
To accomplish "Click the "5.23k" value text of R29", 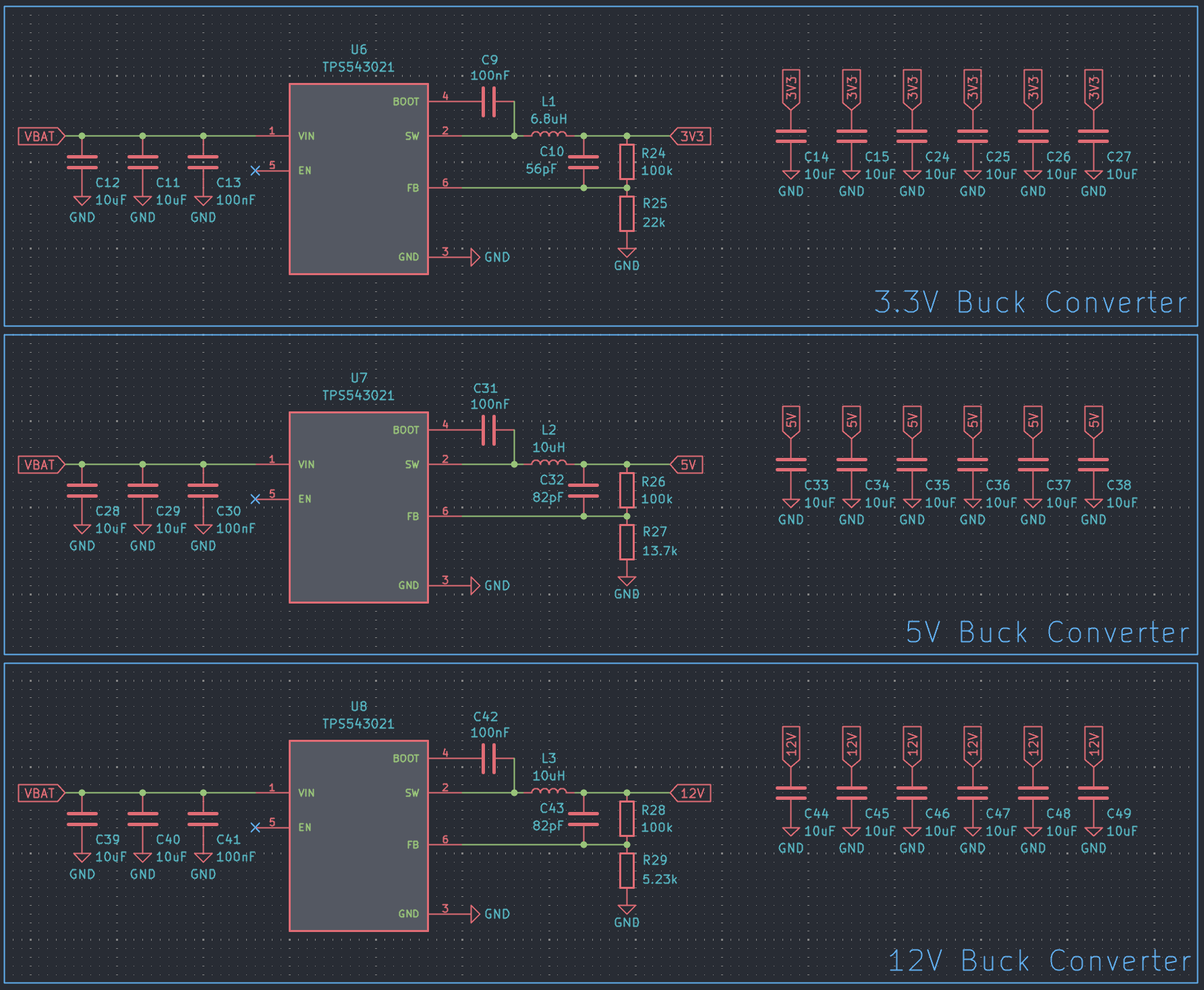I will [x=660, y=879].
